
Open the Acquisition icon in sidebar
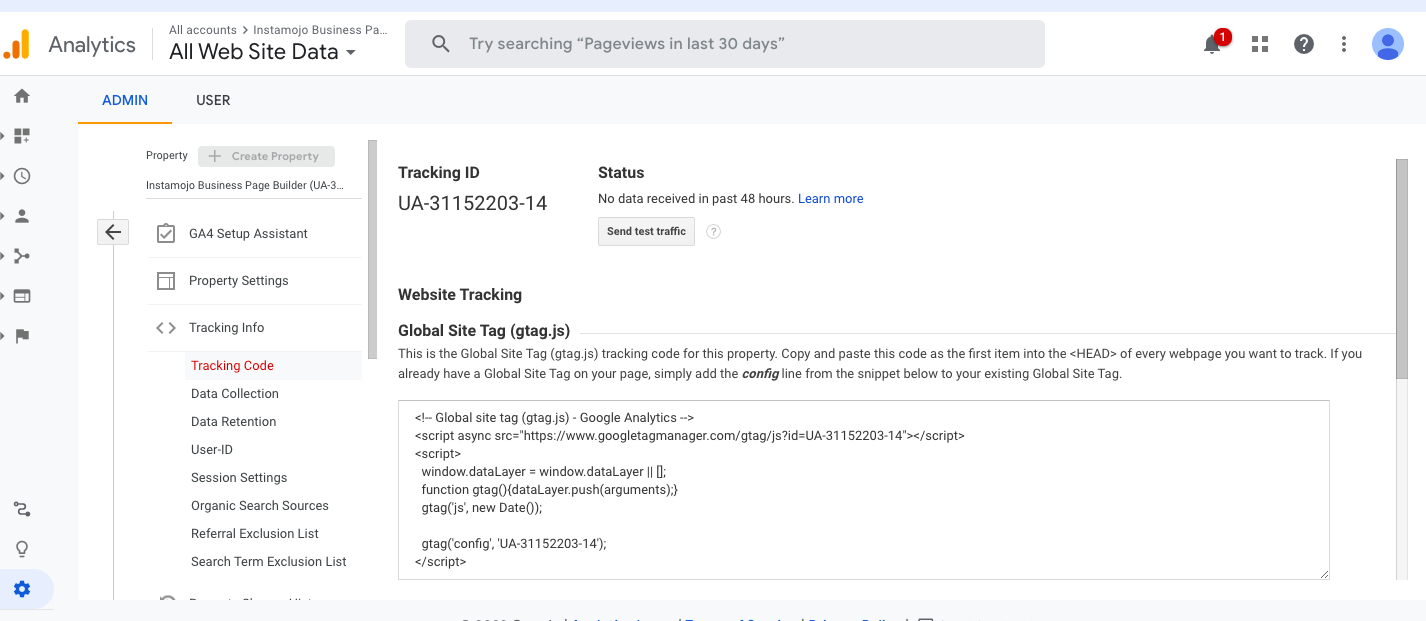coord(22,256)
